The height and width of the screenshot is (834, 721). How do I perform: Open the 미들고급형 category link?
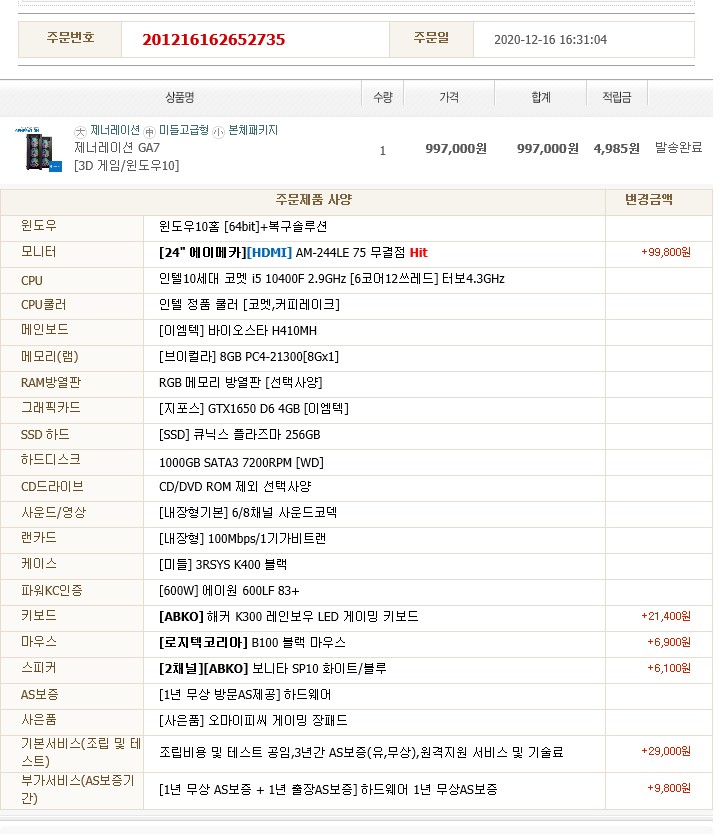[x=184, y=130]
